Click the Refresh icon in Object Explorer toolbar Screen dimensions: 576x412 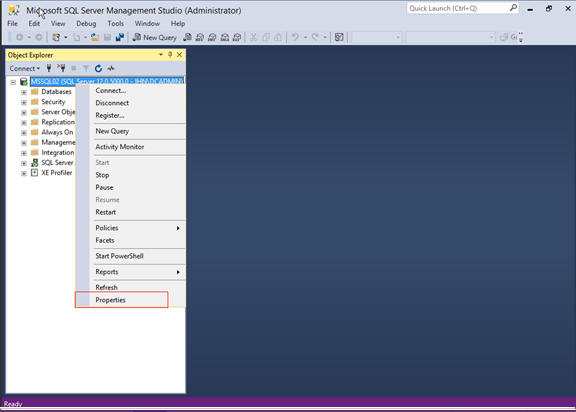pyautogui.click(x=98, y=68)
